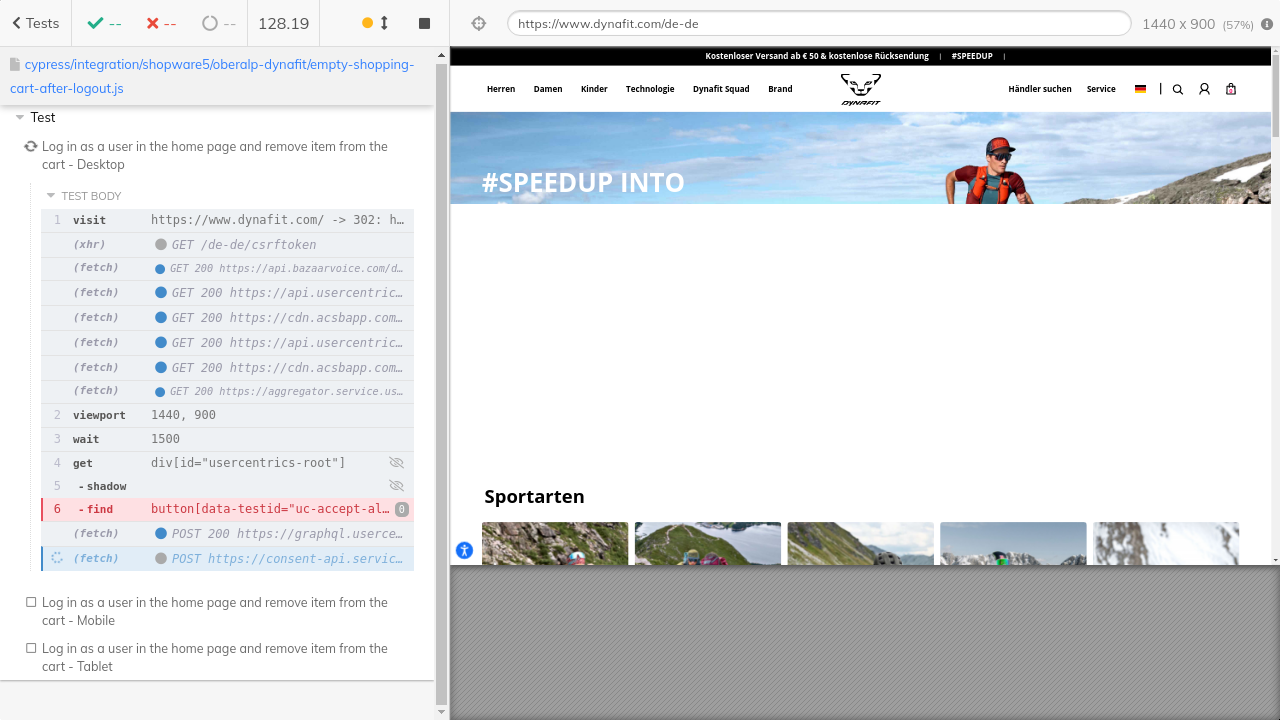Open the Technologie menu
The width and height of the screenshot is (1280, 720).
[650, 89]
